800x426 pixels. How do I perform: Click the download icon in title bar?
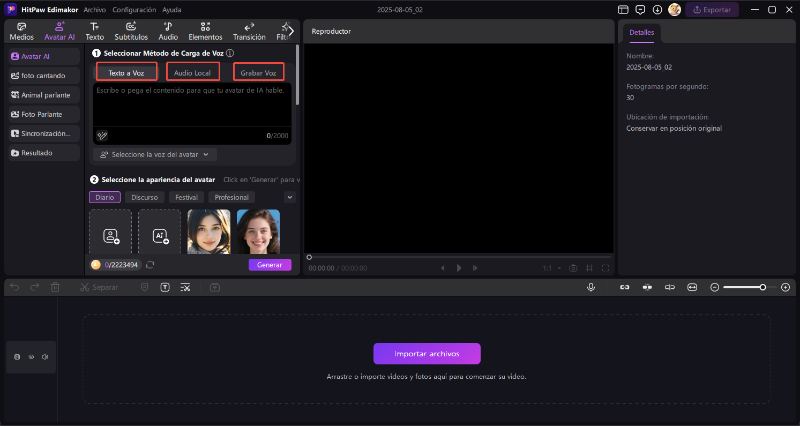click(657, 9)
